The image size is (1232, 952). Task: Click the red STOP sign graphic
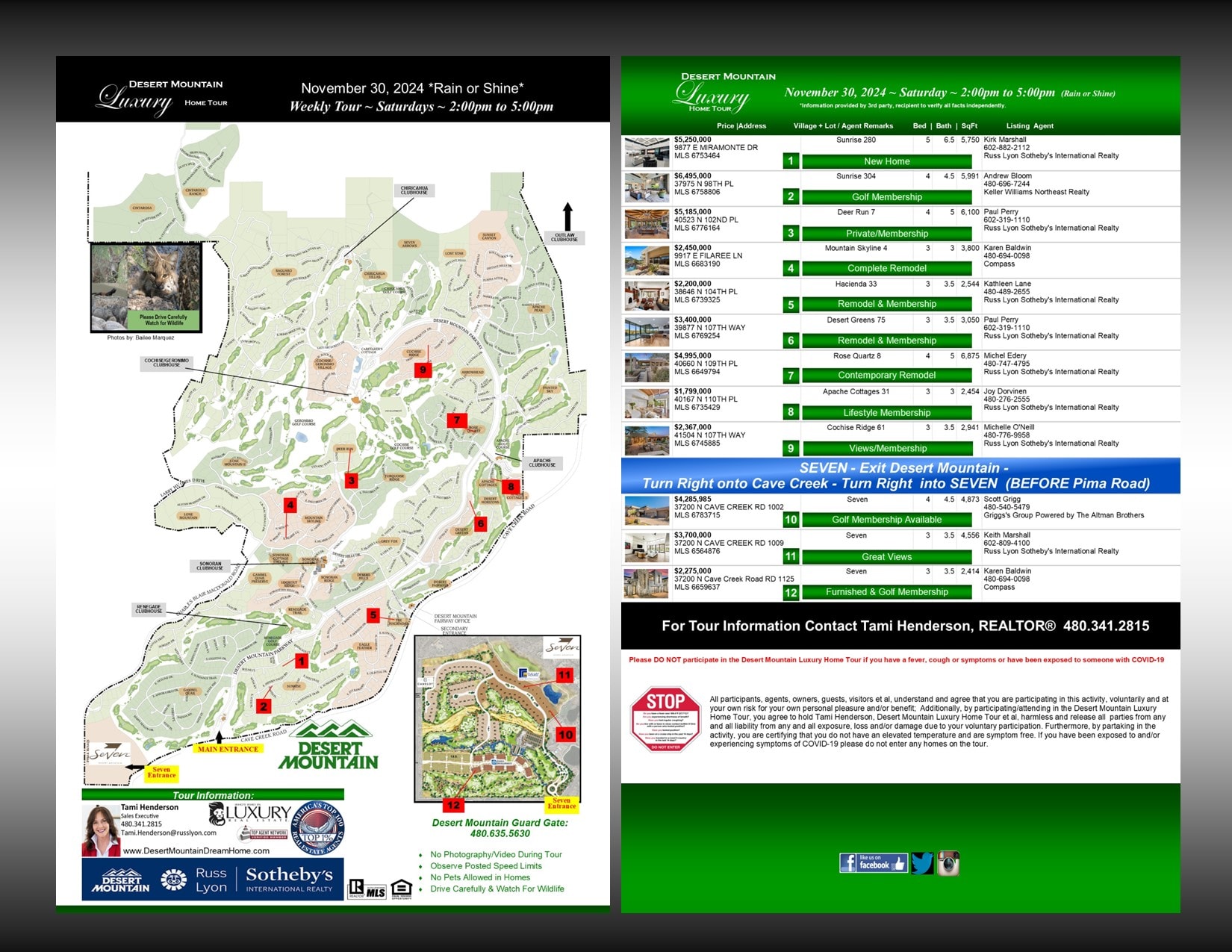[x=665, y=719]
